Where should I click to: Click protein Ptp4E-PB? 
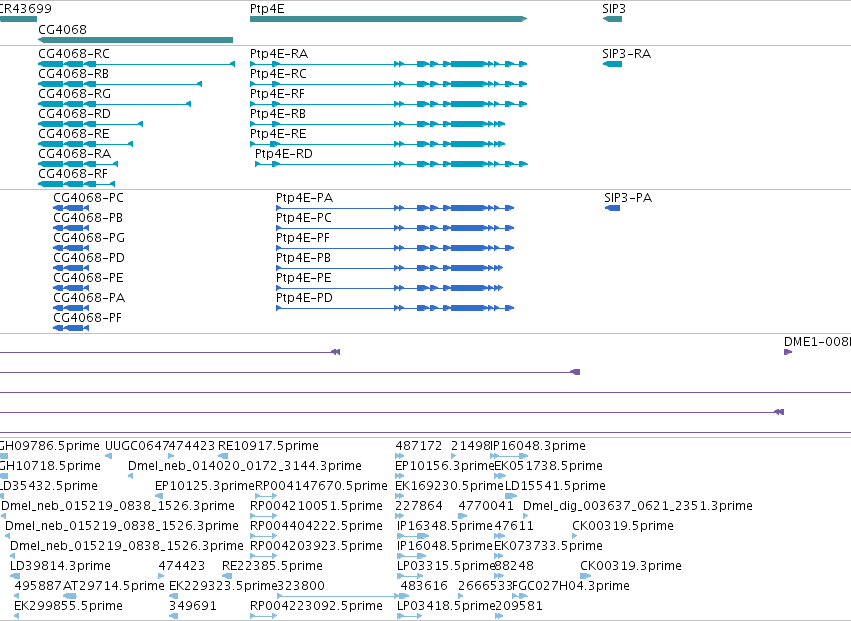point(303,258)
